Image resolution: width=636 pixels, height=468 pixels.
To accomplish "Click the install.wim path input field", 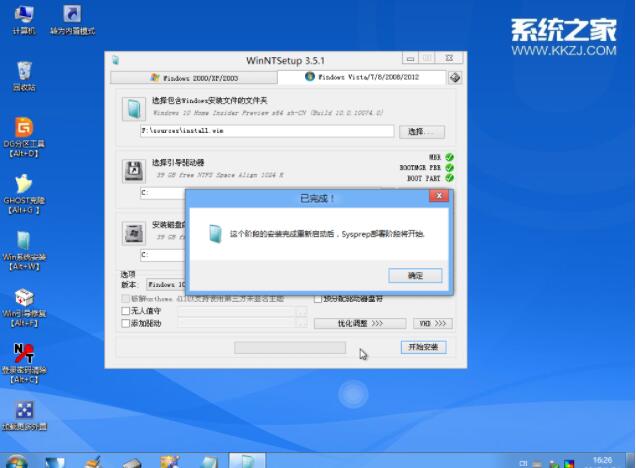I will coord(266,131).
